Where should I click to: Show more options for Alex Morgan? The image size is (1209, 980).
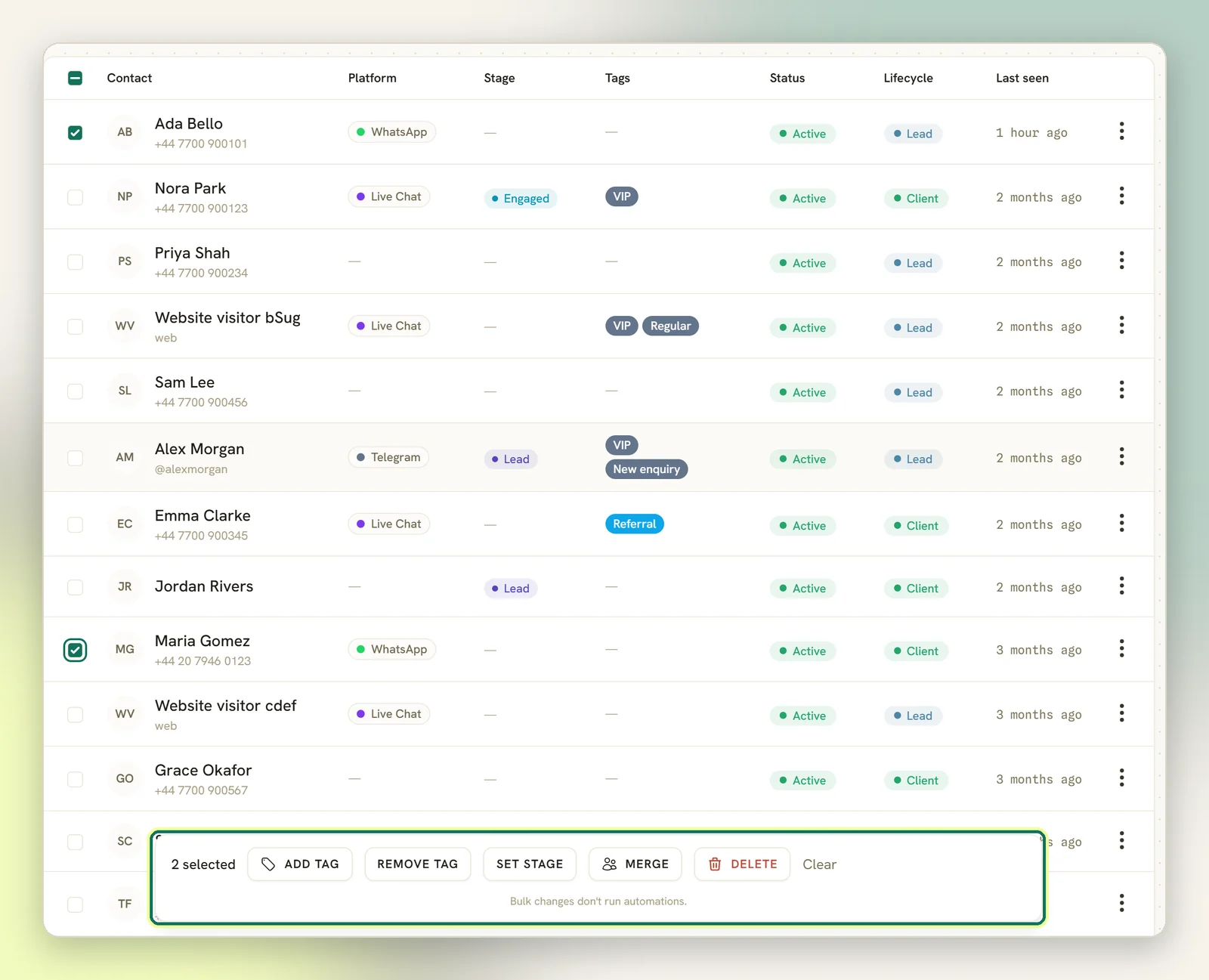tap(1121, 456)
